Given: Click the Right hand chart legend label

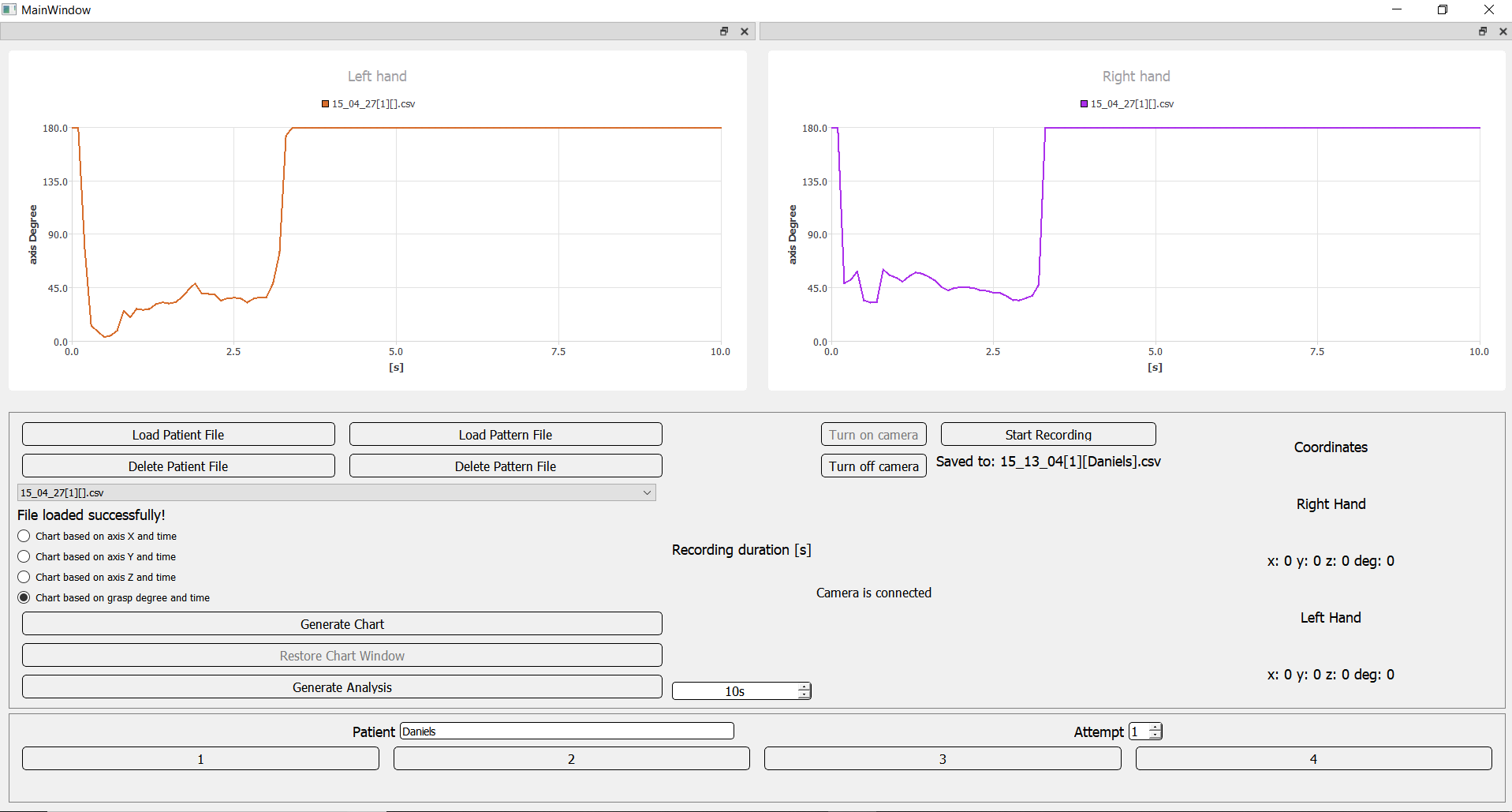Looking at the screenshot, I should pyautogui.click(x=1133, y=104).
